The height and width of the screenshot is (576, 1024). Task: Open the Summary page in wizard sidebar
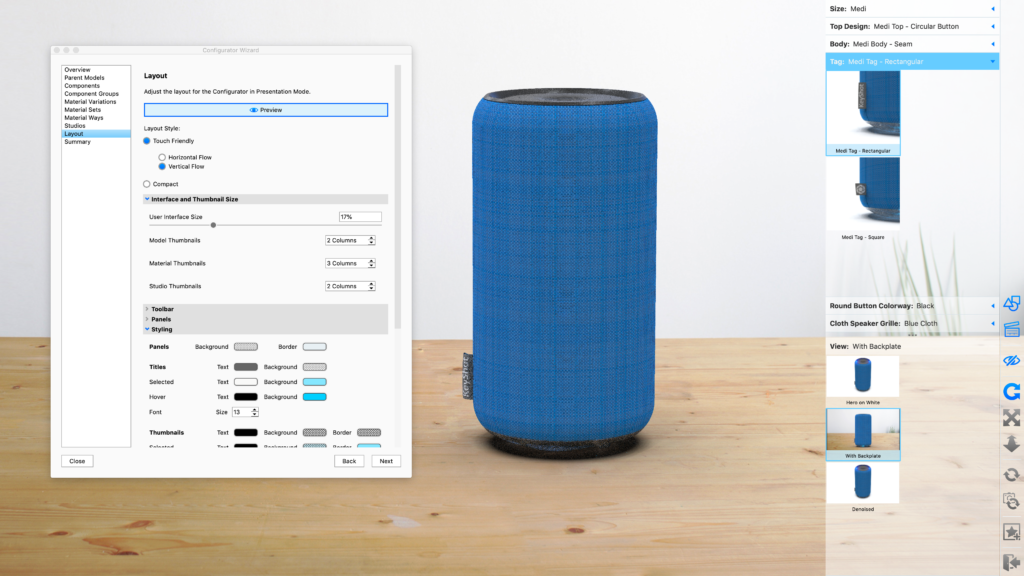coord(77,142)
